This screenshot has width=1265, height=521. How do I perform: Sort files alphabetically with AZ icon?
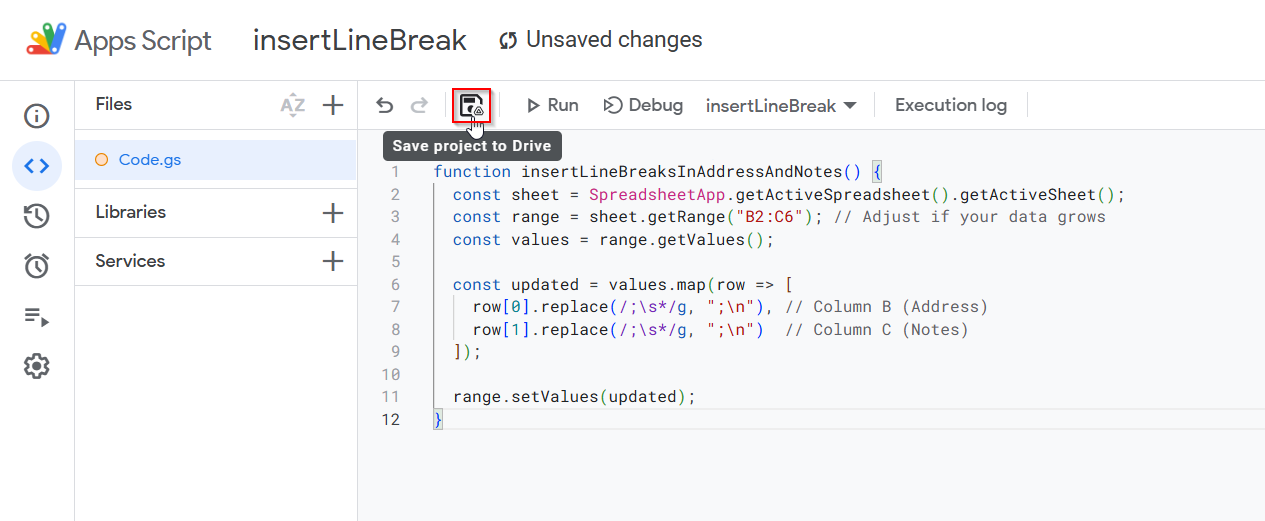[x=292, y=105]
